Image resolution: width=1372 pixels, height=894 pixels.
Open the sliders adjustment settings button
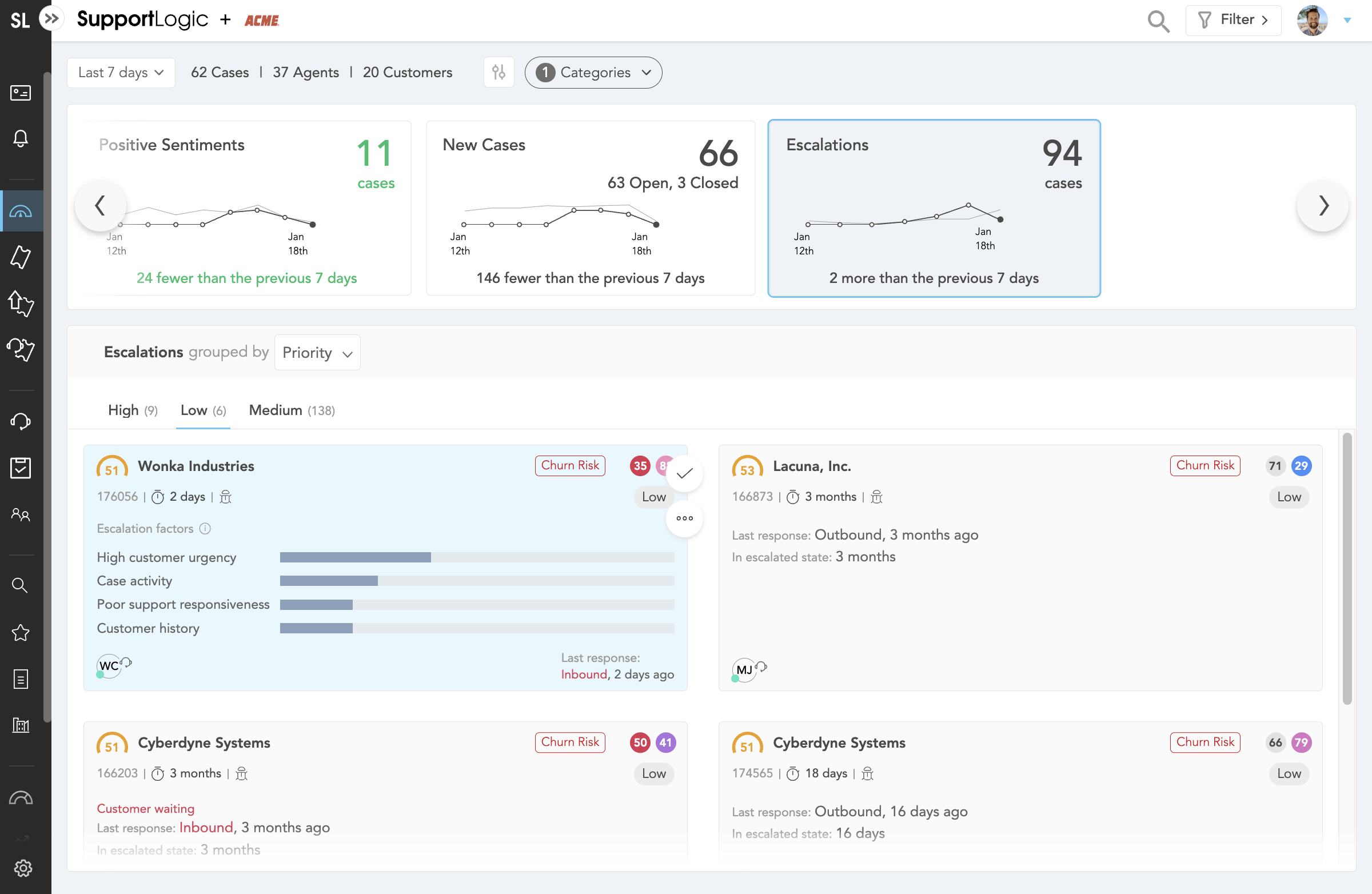pyautogui.click(x=498, y=72)
